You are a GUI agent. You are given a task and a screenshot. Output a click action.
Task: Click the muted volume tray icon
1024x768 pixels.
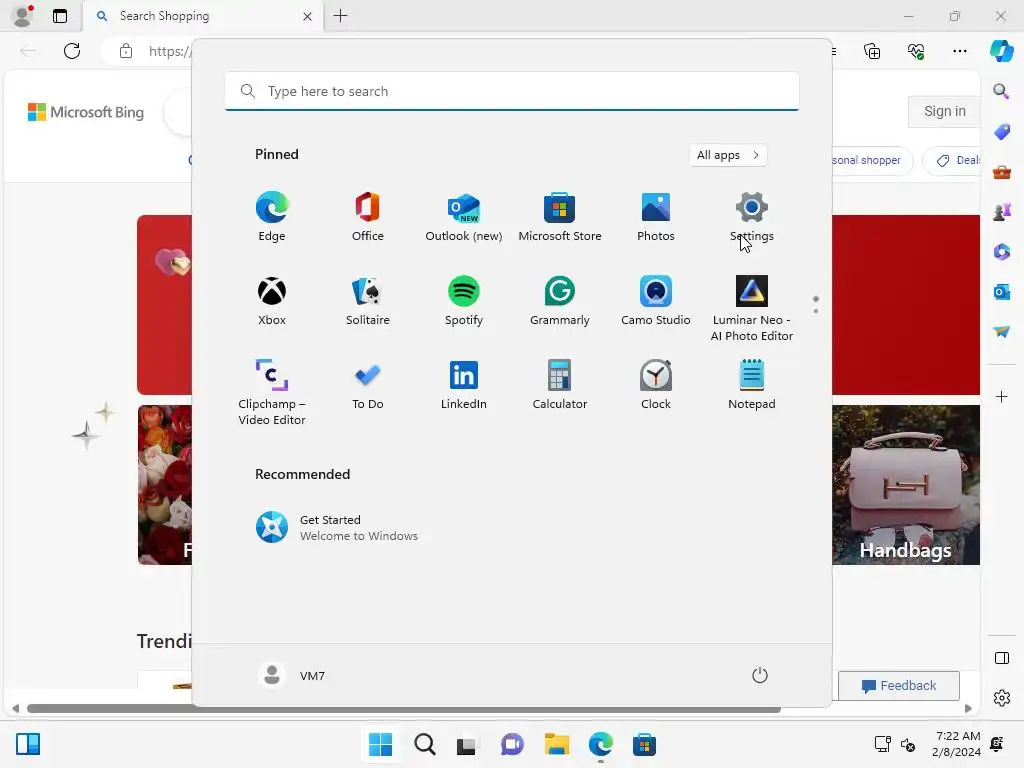908,744
